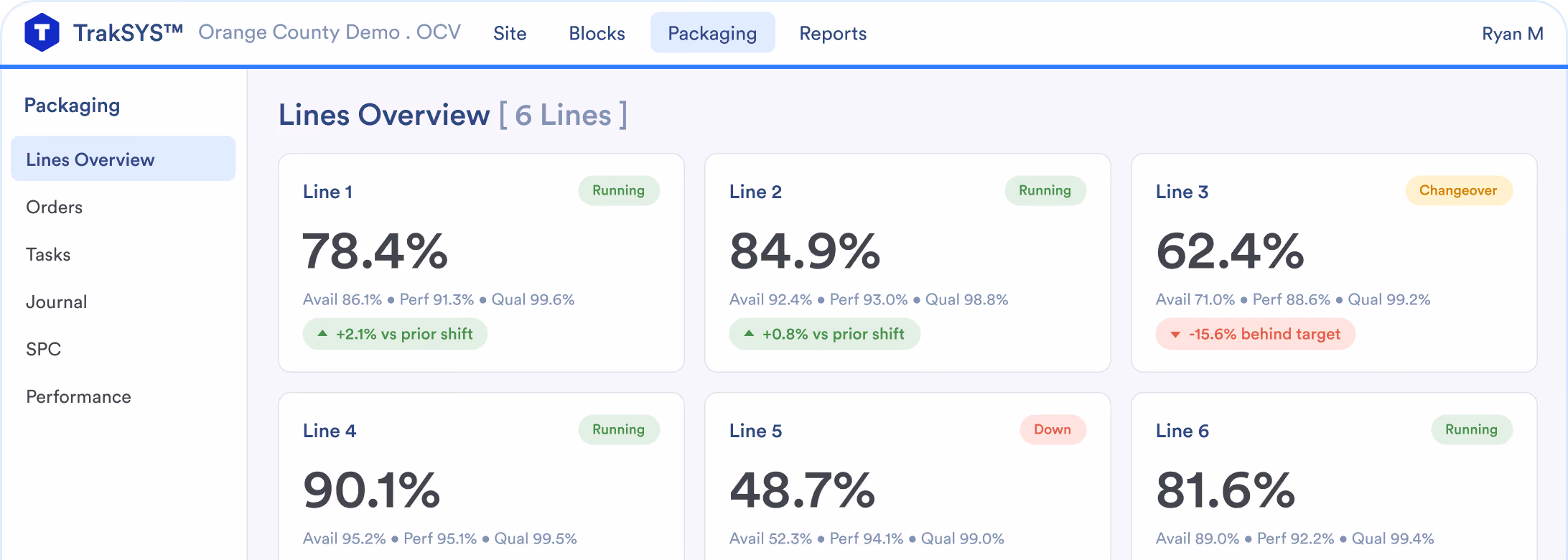
Task: Click Perf 92.2% on Line 6
Action: coord(1296,538)
